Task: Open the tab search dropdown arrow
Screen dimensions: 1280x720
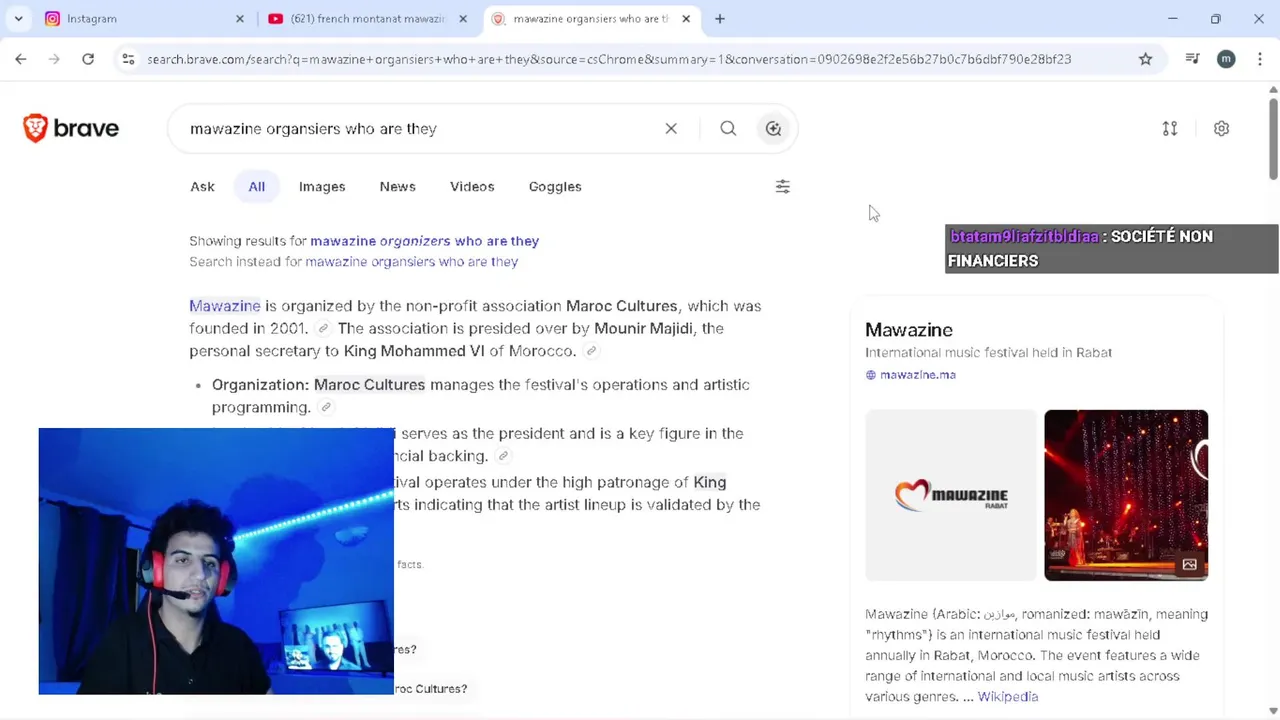Action: (x=18, y=18)
